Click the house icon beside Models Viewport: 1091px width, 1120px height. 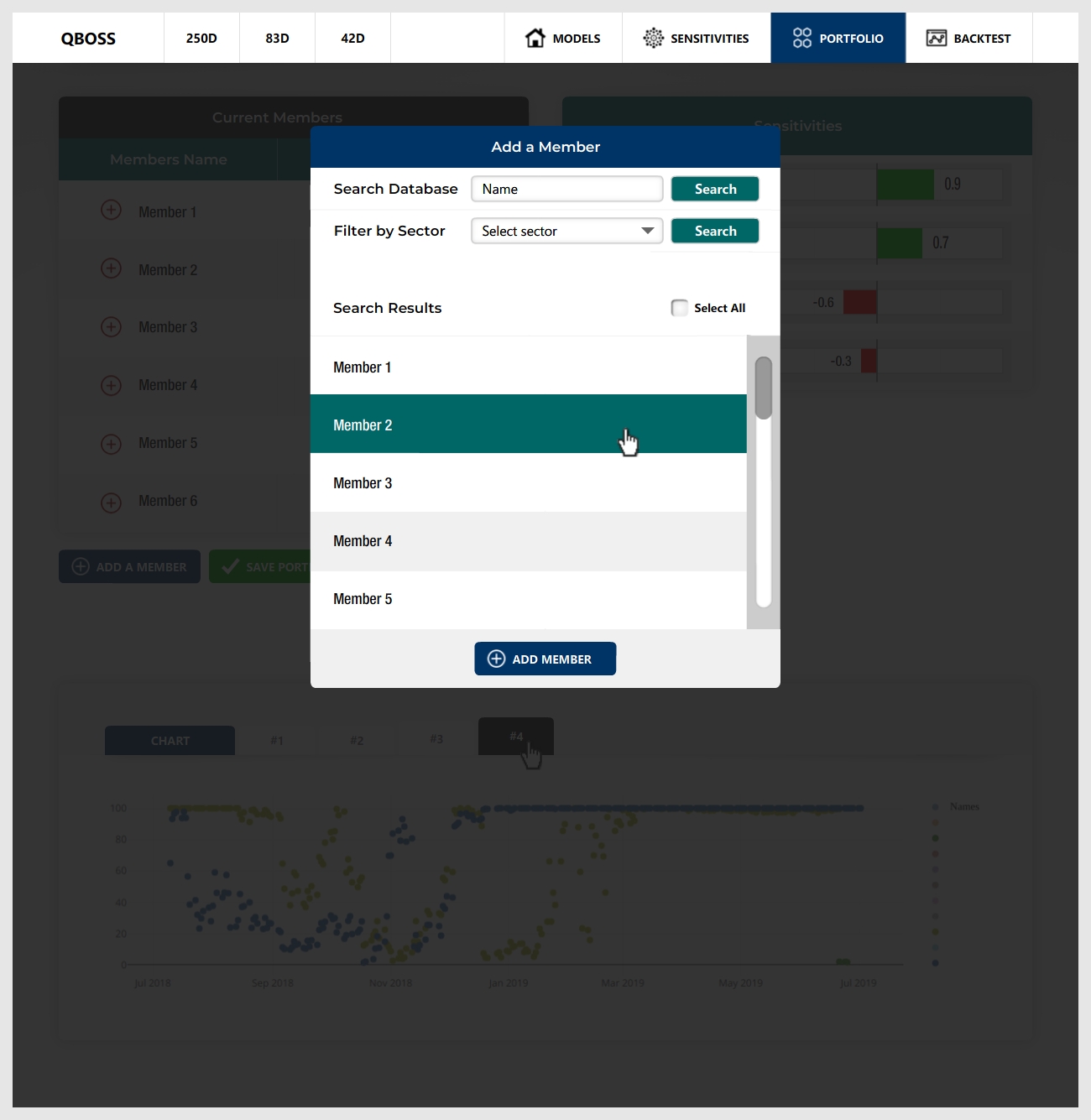pyautogui.click(x=535, y=38)
